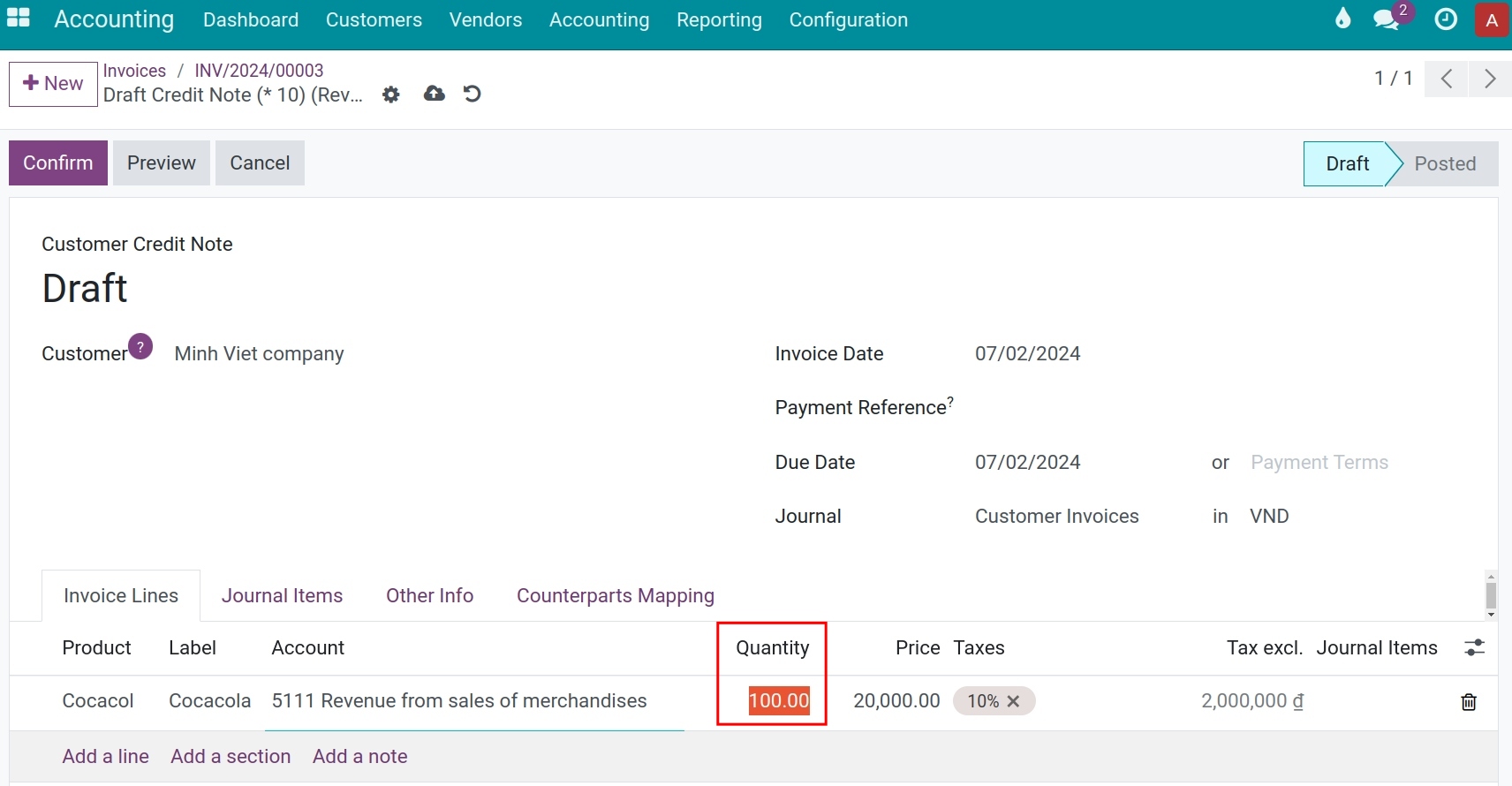1512x786 pixels.
Task: Click the Quantity column header
Action: [x=773, y=648]
